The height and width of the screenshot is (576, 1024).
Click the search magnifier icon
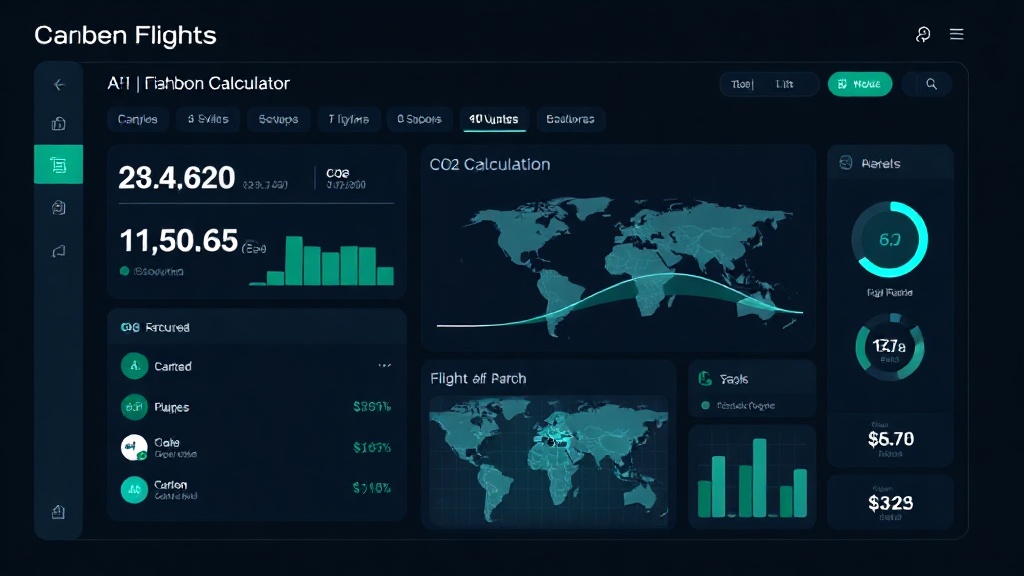[931, 84]
